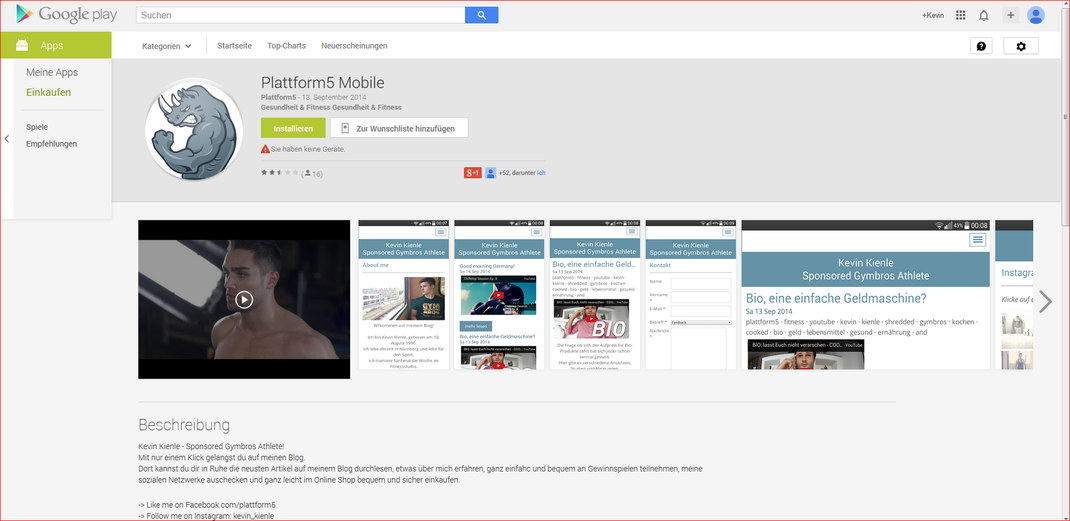Click the Beschreibung heading

coord(184,425)
